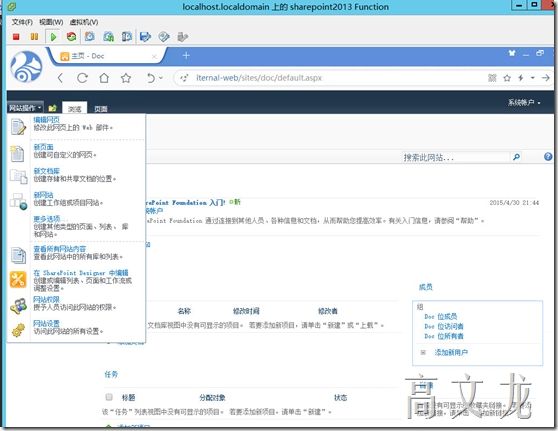Screen dimensions: 558x431
Task: Click the browser skin shirt icon
Action: tap(512, 53)
